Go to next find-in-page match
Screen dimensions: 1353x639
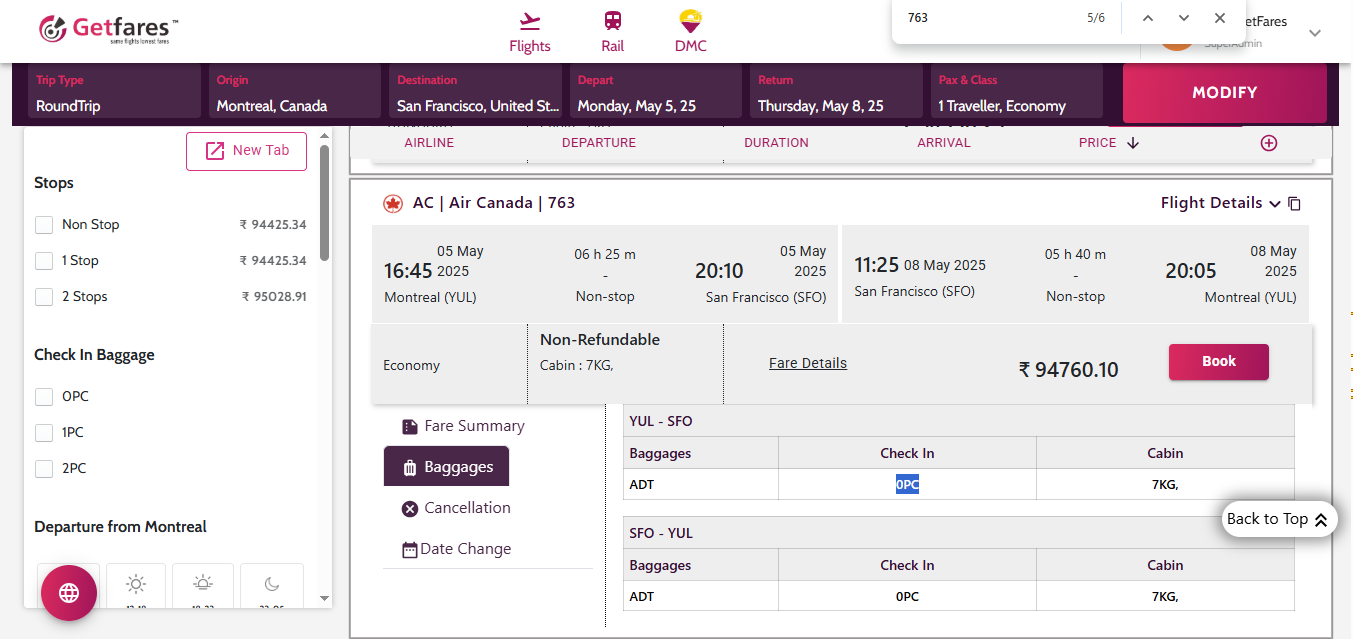pyautogui.click(x=1184, y=18)
